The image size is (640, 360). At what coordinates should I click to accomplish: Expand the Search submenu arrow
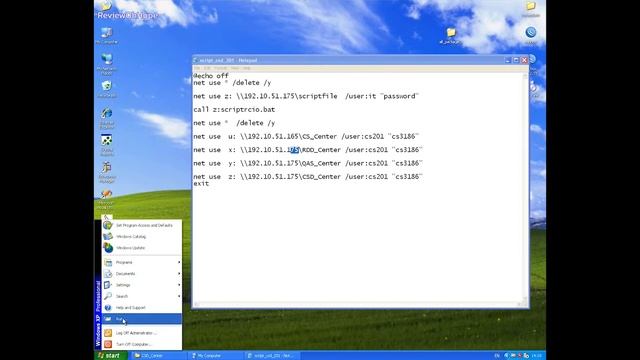click(x=179, y=296)
